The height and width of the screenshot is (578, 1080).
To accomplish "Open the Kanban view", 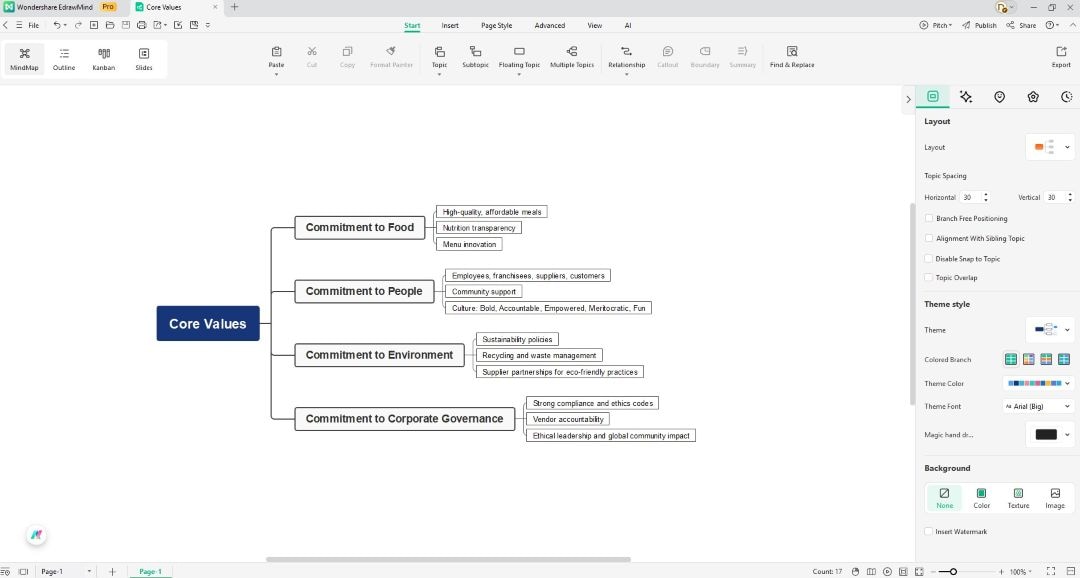I will click(x=103, y=58).
